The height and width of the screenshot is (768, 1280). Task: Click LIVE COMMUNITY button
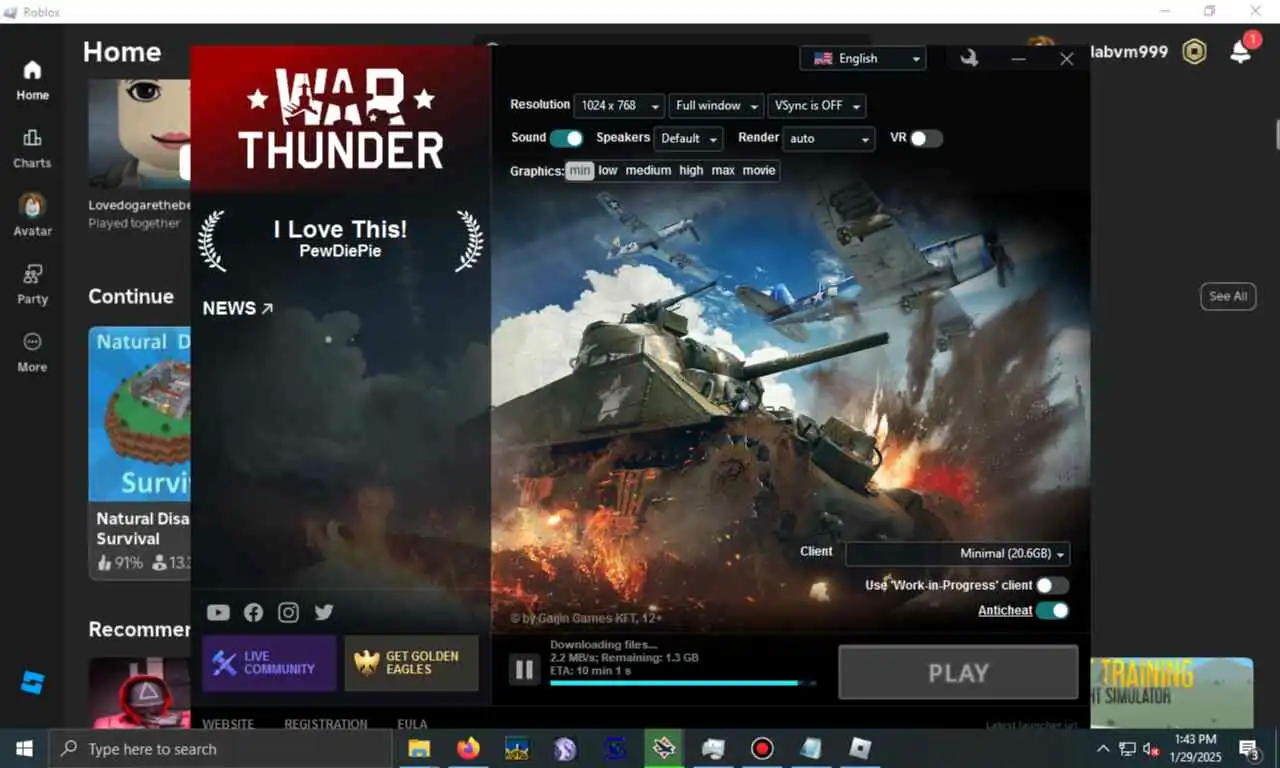pos(269,663)
